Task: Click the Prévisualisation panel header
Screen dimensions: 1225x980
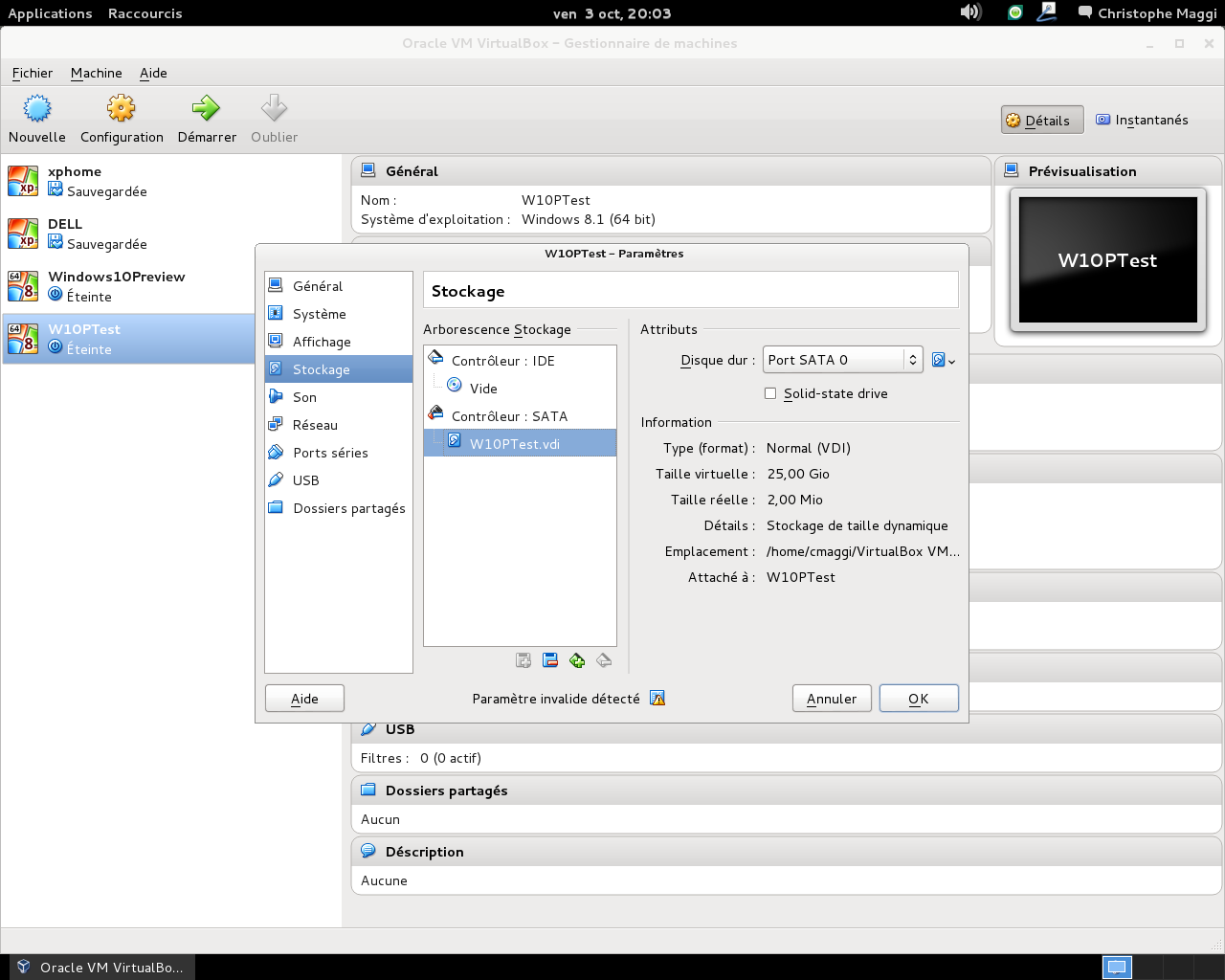Action: click(1108, 171)
